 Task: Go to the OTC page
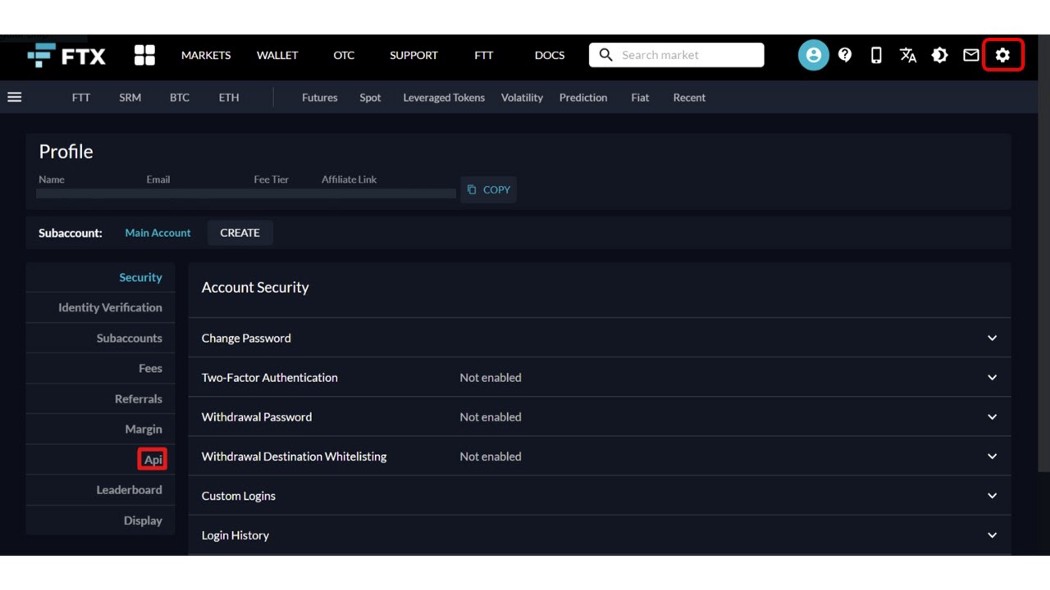coord(344,55)
